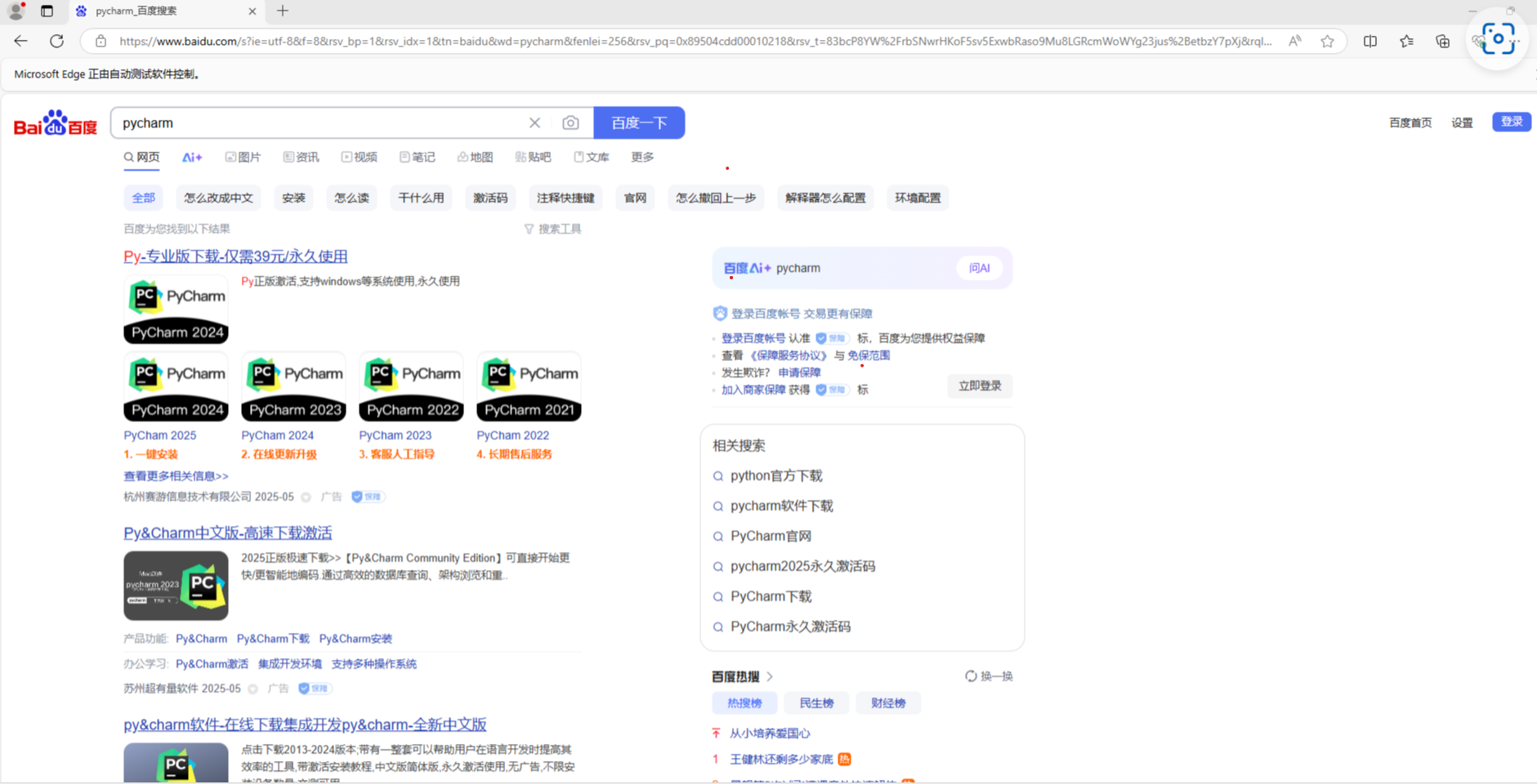Select the 激活码 filter chip
The width and height of the screenshot is (1537, 784).
click(490, 198)
